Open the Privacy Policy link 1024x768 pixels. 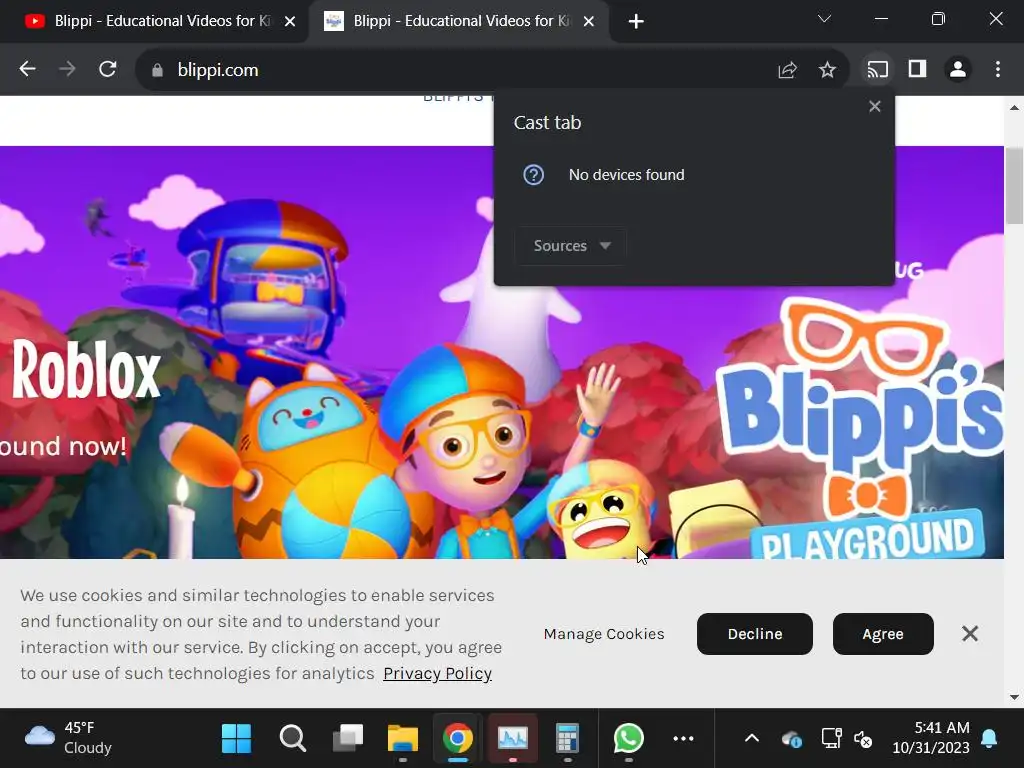pos(438,673)
